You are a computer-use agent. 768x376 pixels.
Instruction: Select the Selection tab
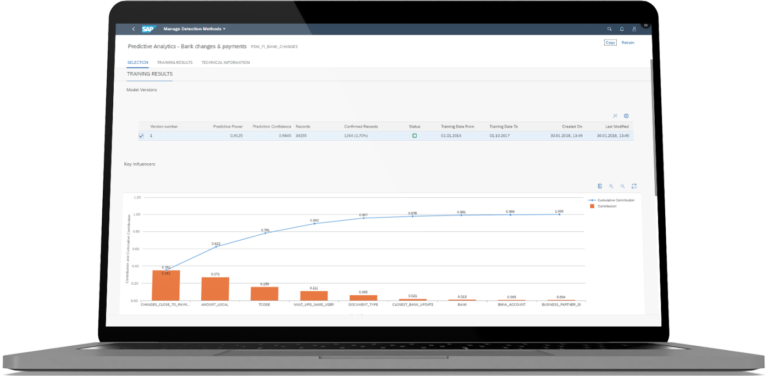[138, 63]
